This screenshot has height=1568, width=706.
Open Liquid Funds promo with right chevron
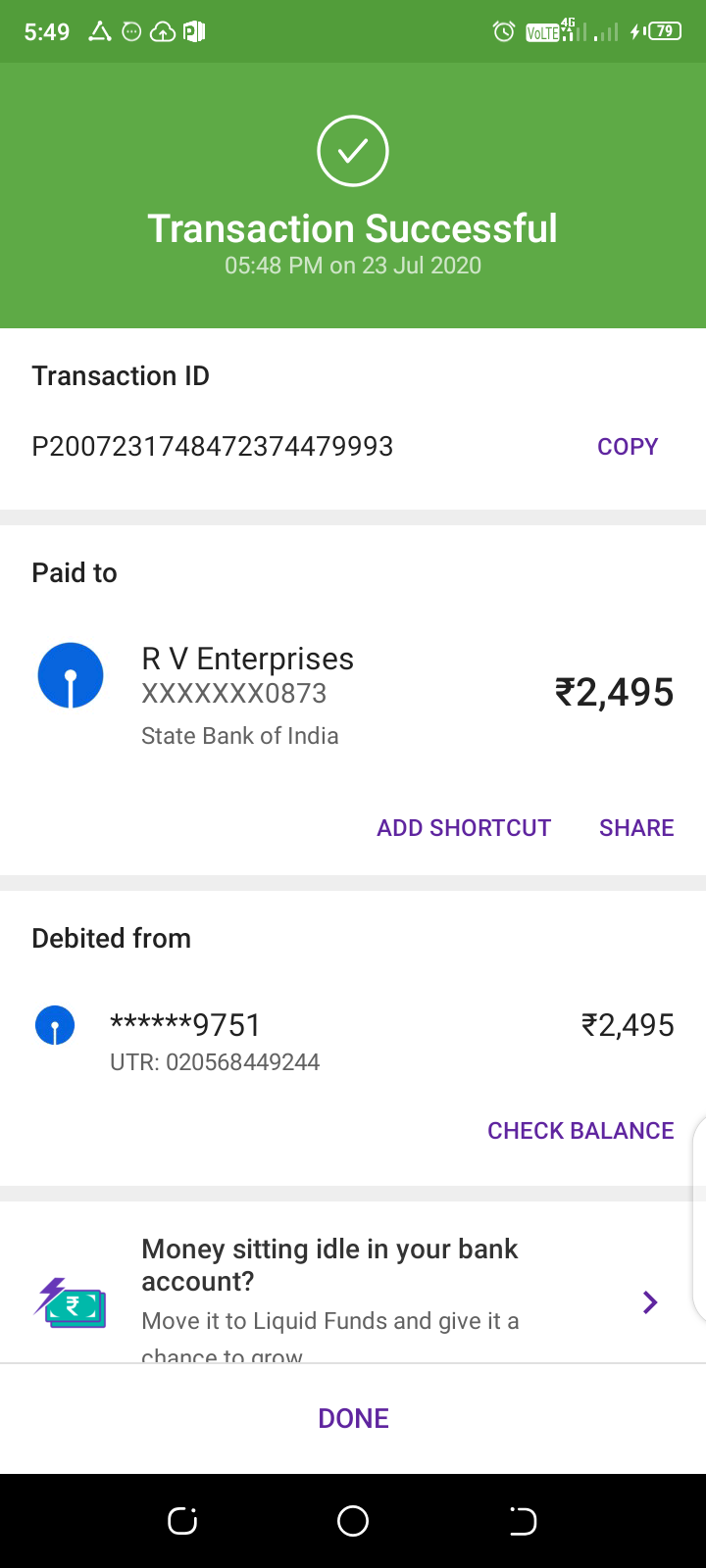click(x=649, y=1302)
